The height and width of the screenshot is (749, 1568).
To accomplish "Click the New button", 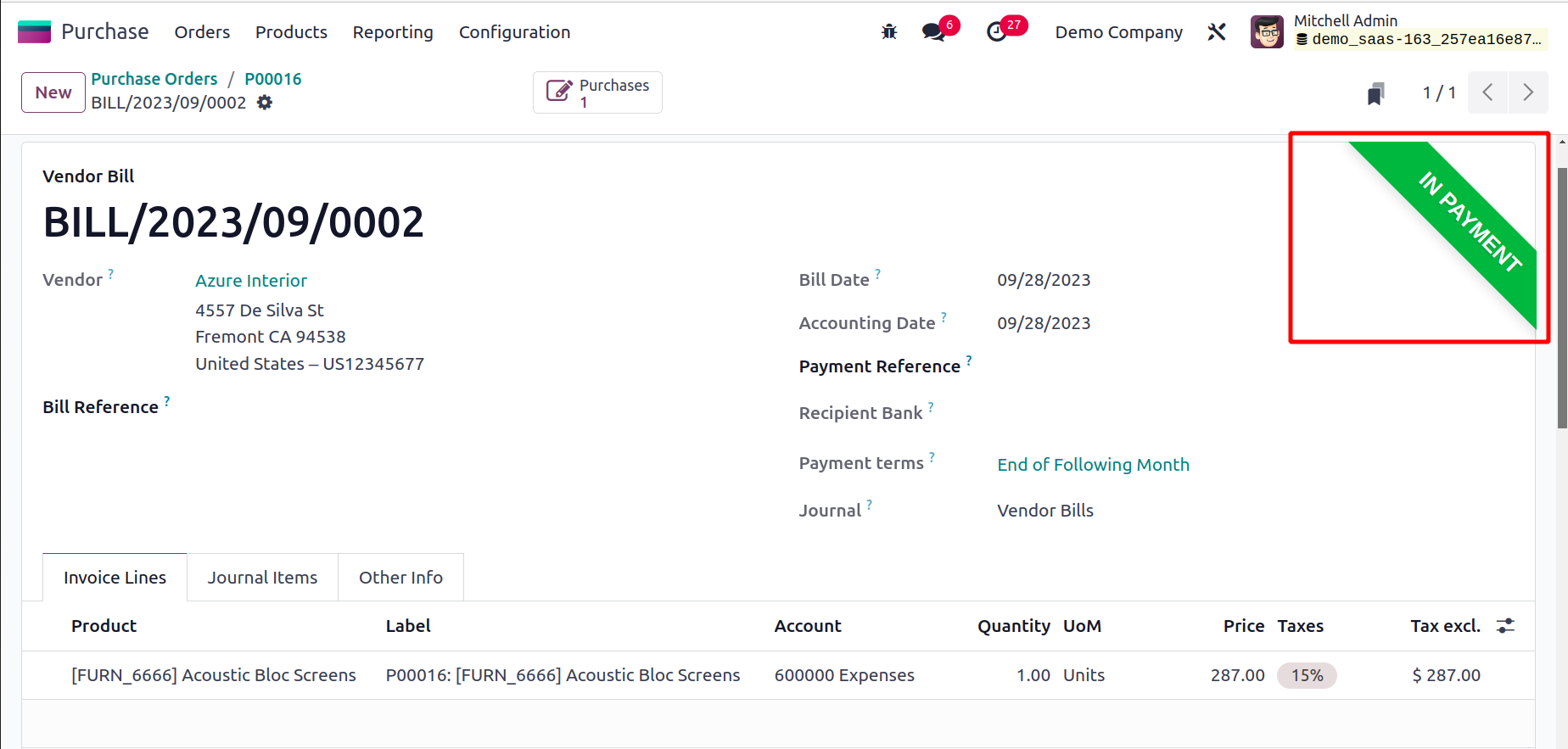I will [x=53, y=92].
